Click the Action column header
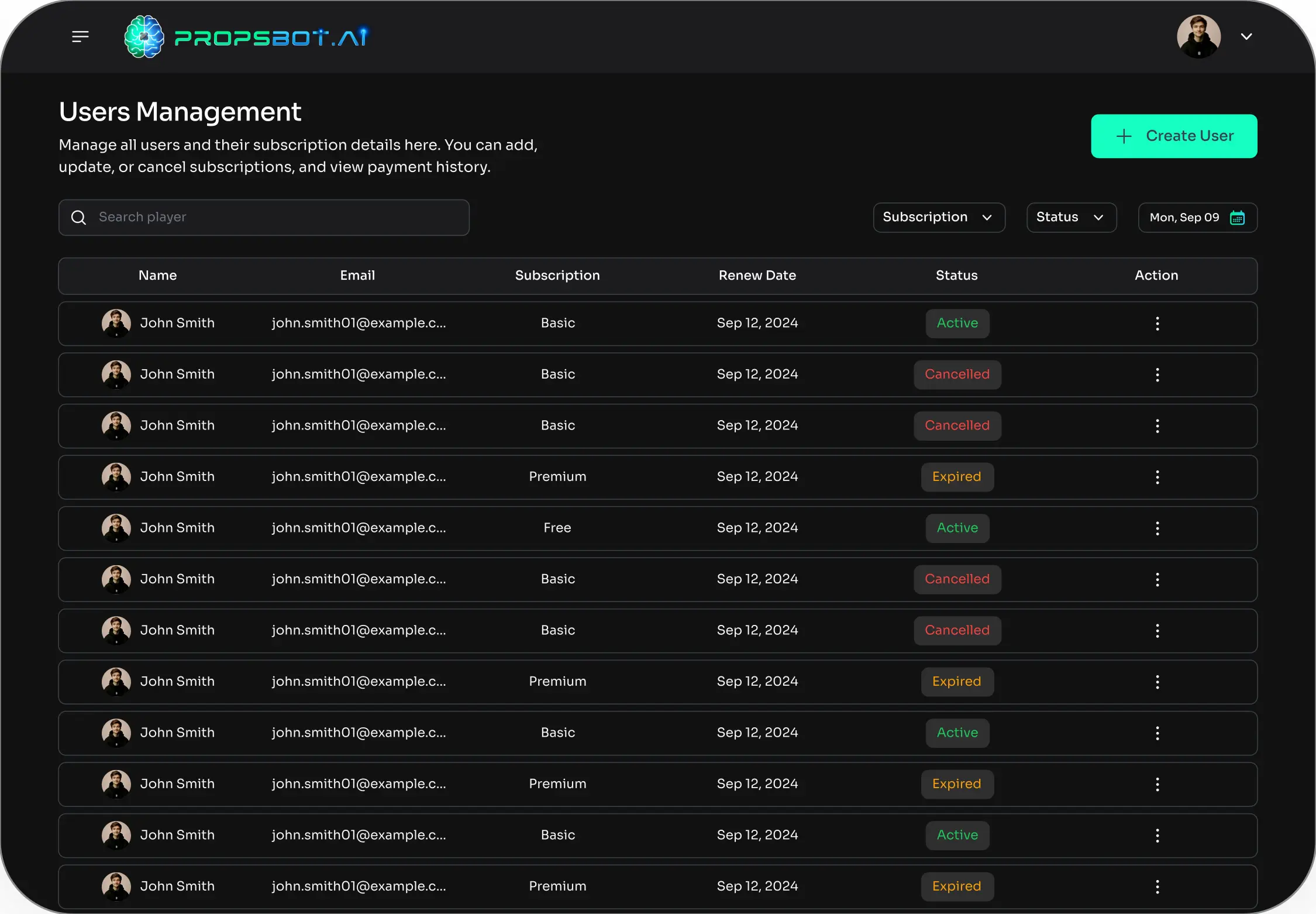Screen dimensions: 1316x914 pyautogui.click(x=1156, y=275)
